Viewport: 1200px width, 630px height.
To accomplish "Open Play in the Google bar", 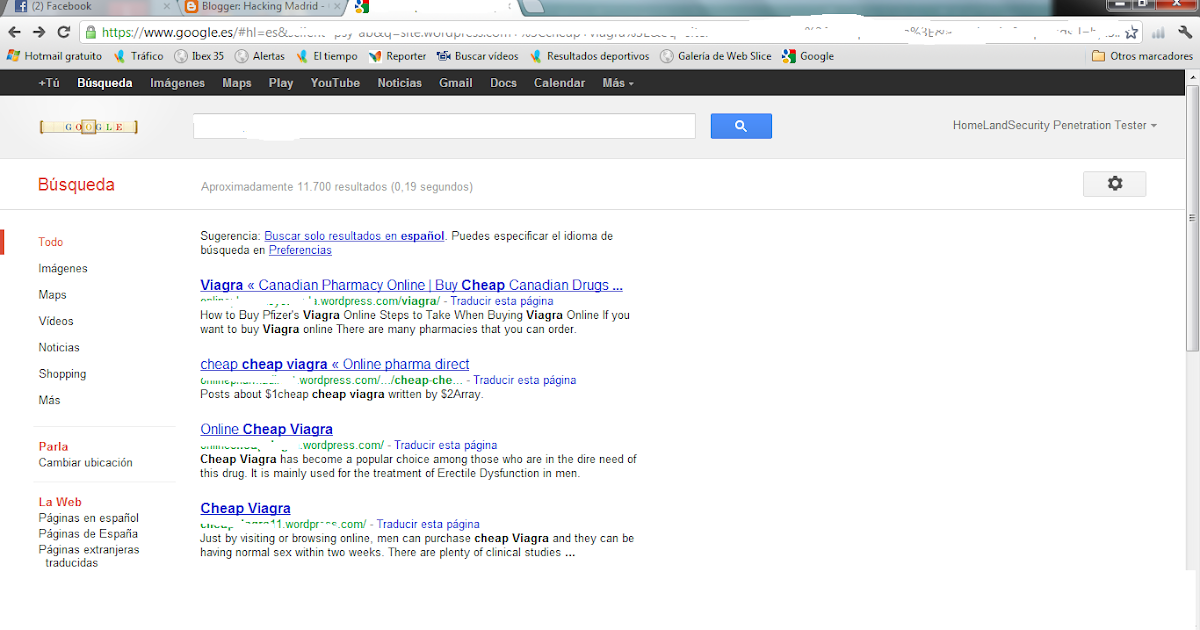I will (x=281, y=83).
